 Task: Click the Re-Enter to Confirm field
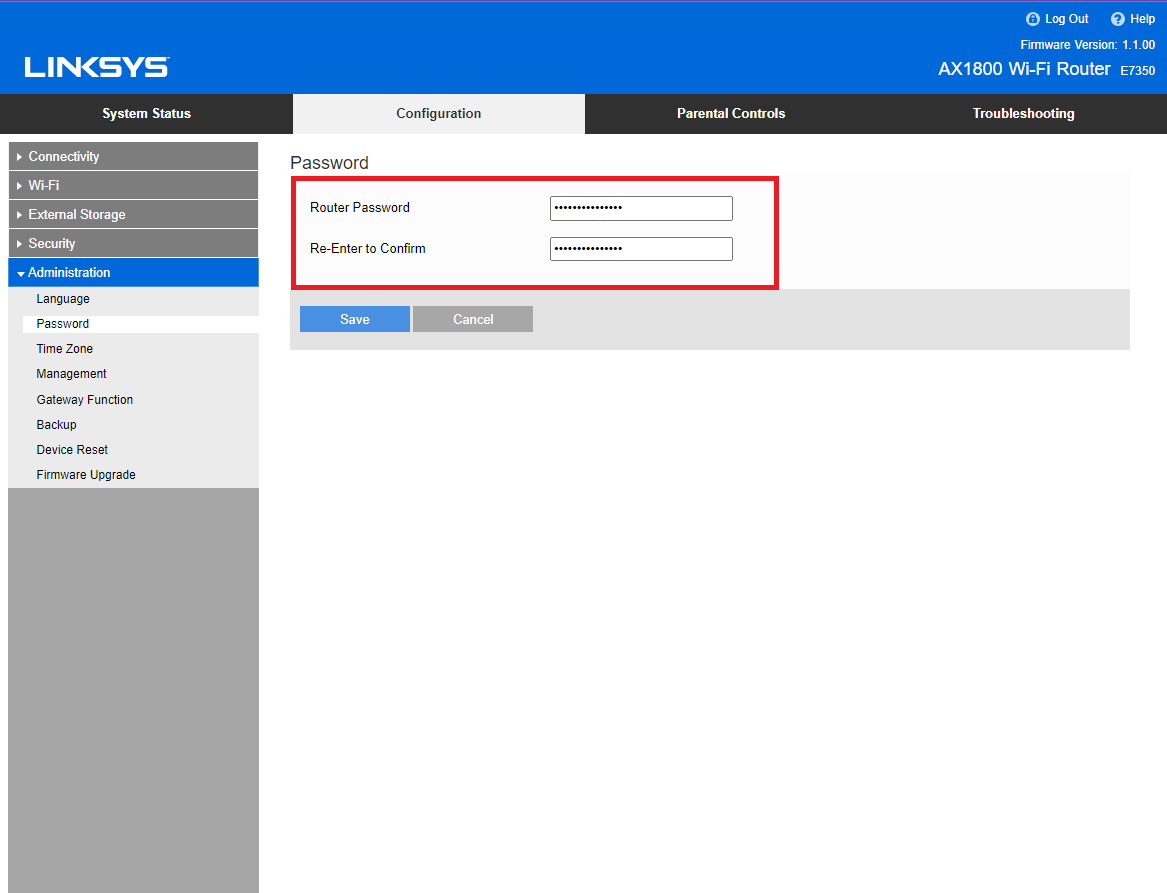tap(641, 249)
